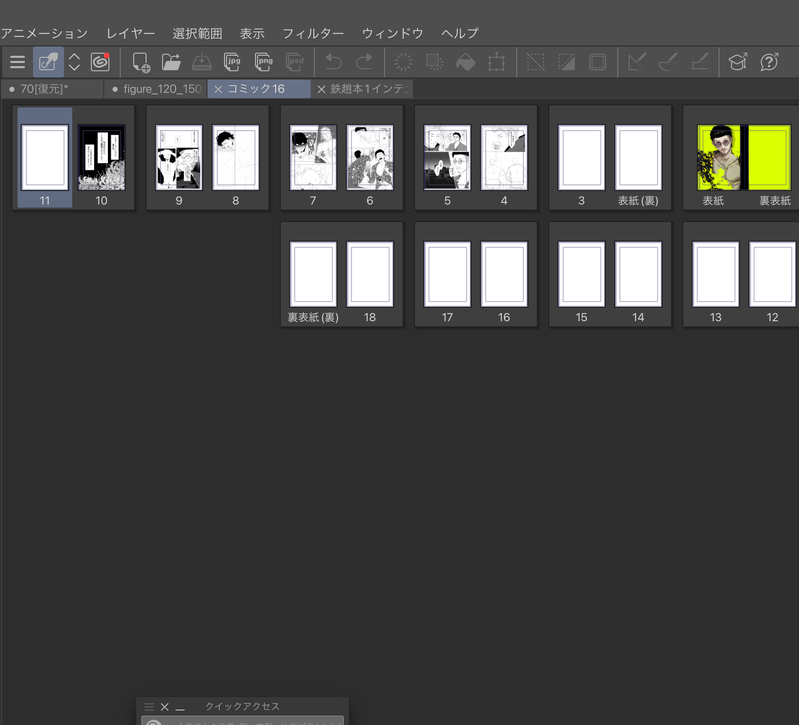The width and height of the screenshot is (799, 725).
Task: Open the ヘルプ menu
Action: (x=460, y=34)
